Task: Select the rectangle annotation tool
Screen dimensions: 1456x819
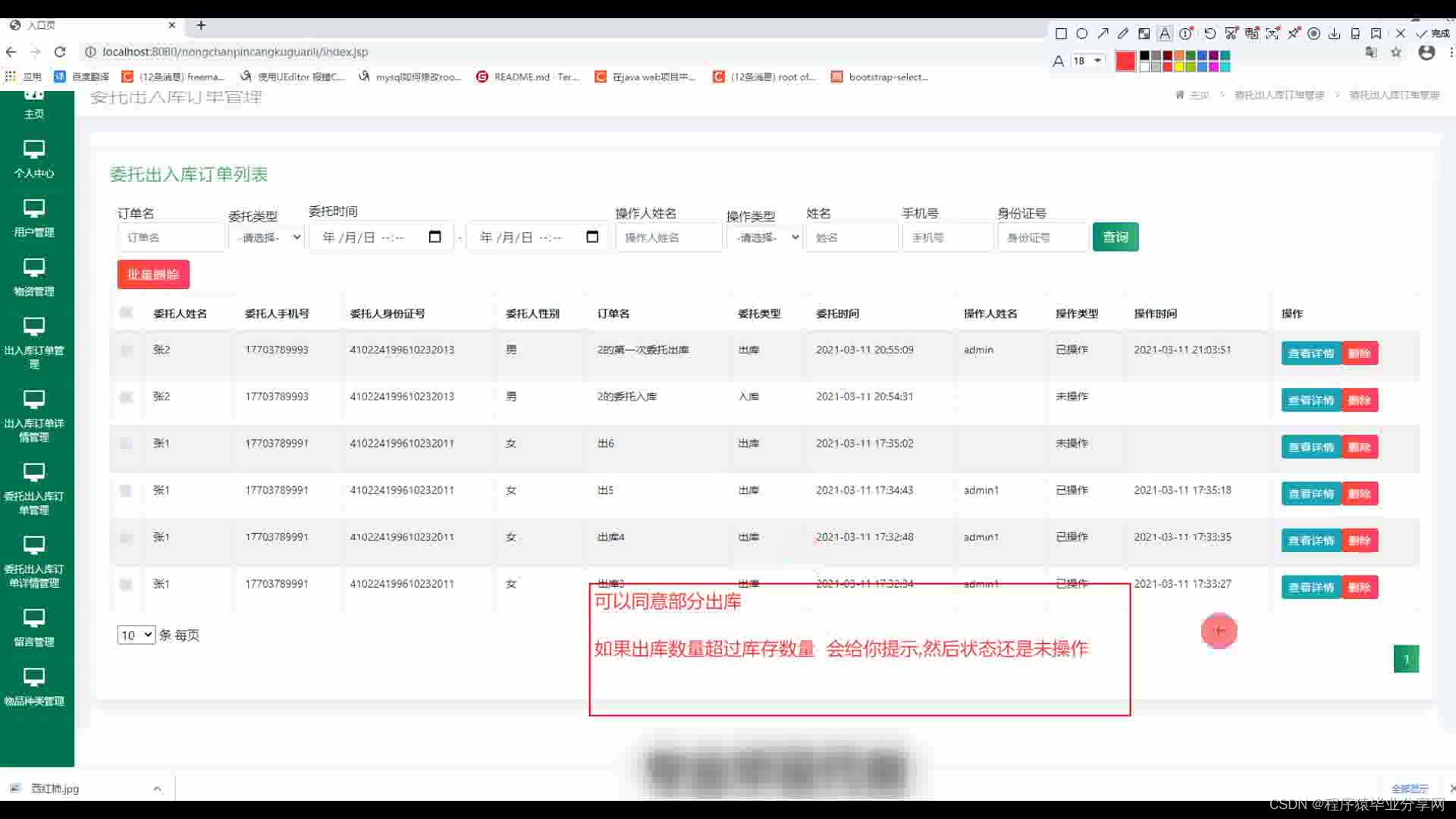Action: (x=1061, y=33)
